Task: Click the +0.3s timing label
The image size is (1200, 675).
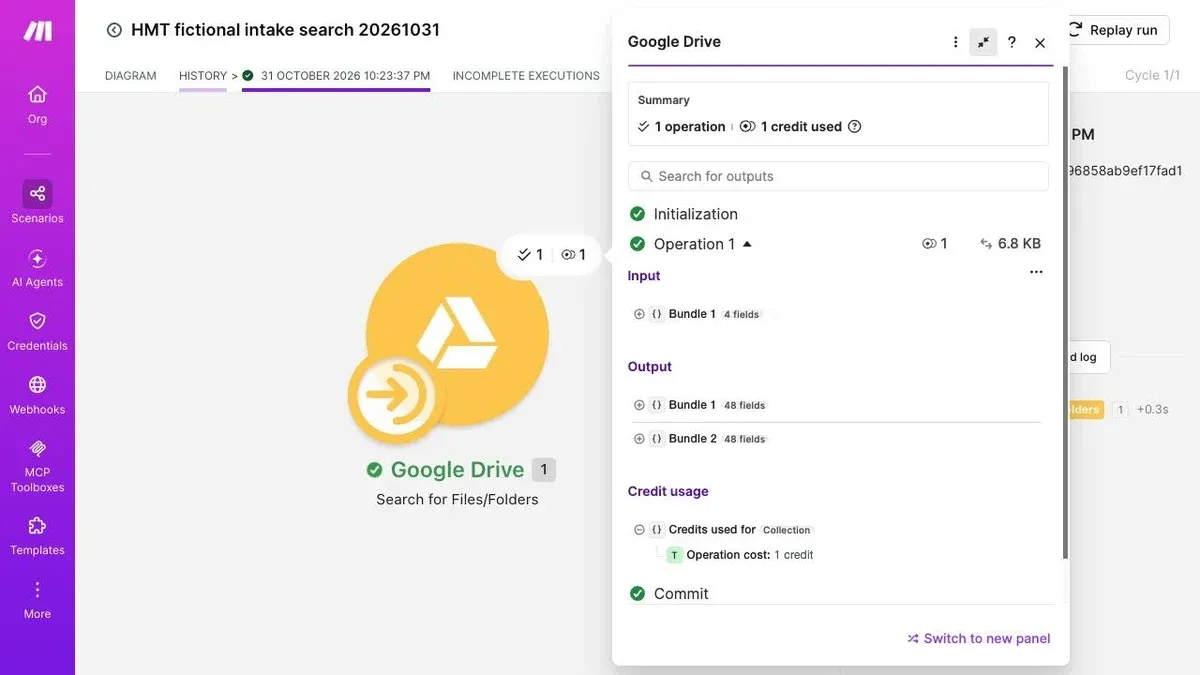Action: coord(1153,409)
